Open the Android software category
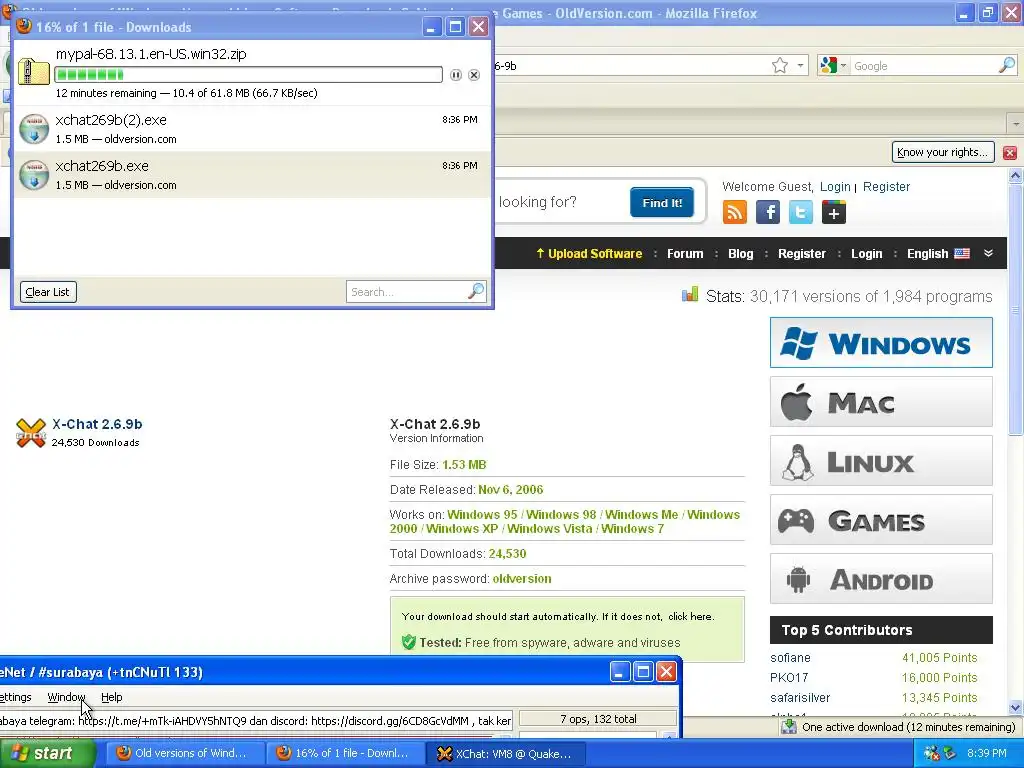 click(x=881, y=579)
